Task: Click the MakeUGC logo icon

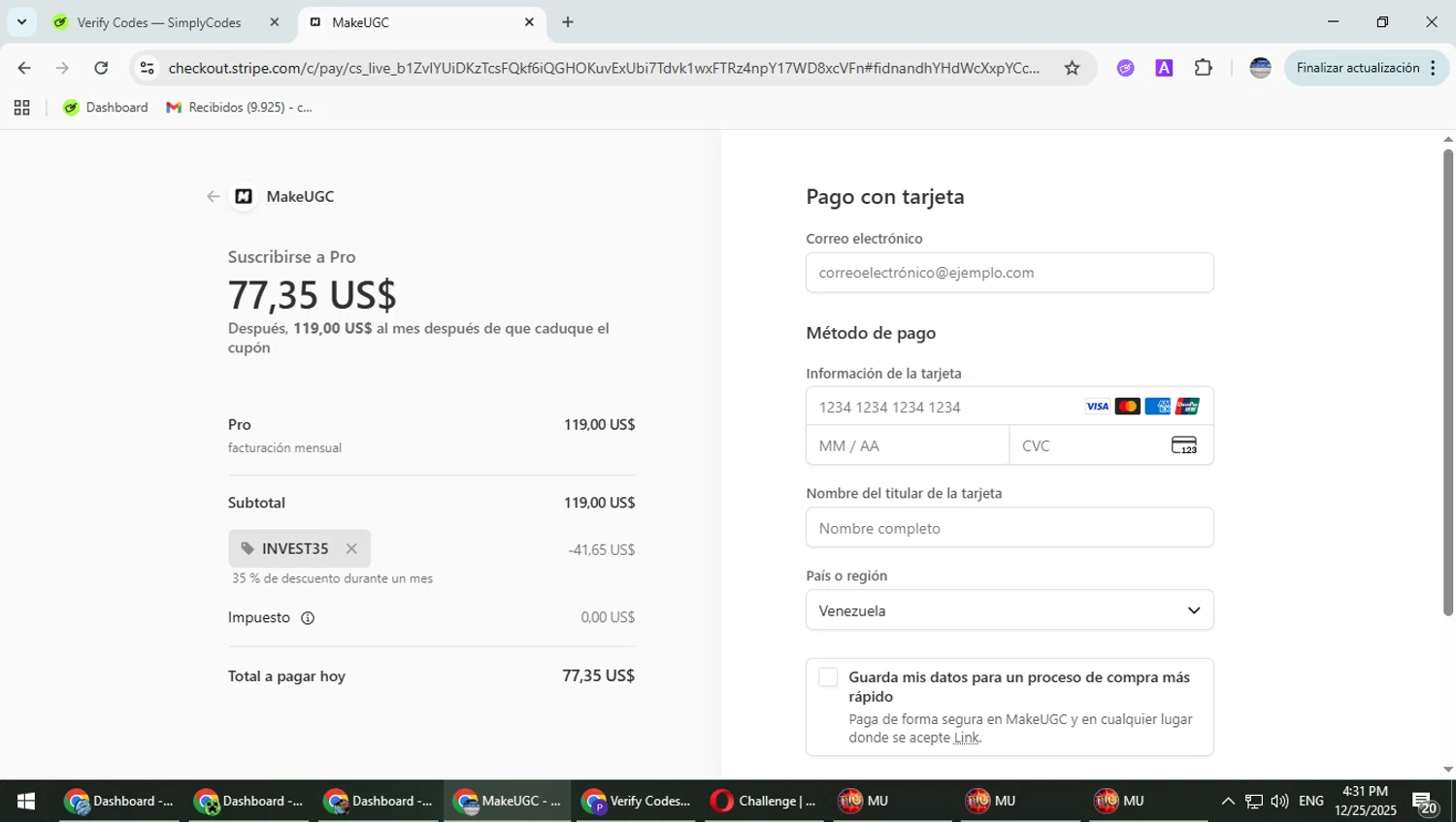Action: coord(244,196)
